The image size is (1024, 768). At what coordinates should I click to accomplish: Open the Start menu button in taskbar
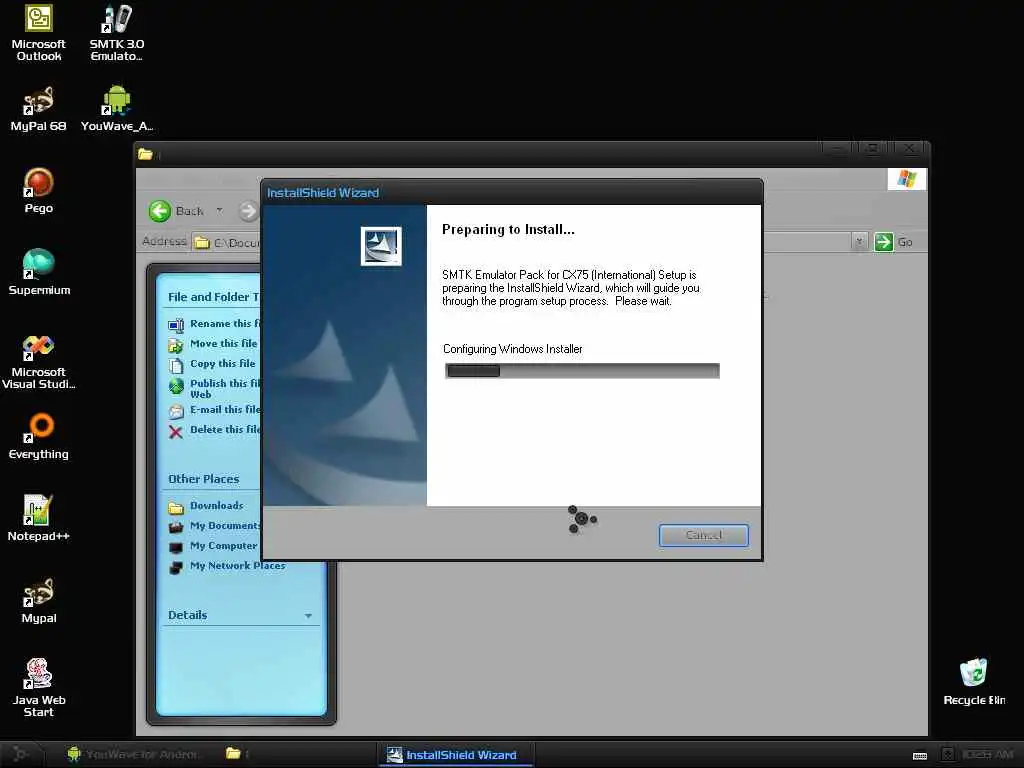coord(21,754)
